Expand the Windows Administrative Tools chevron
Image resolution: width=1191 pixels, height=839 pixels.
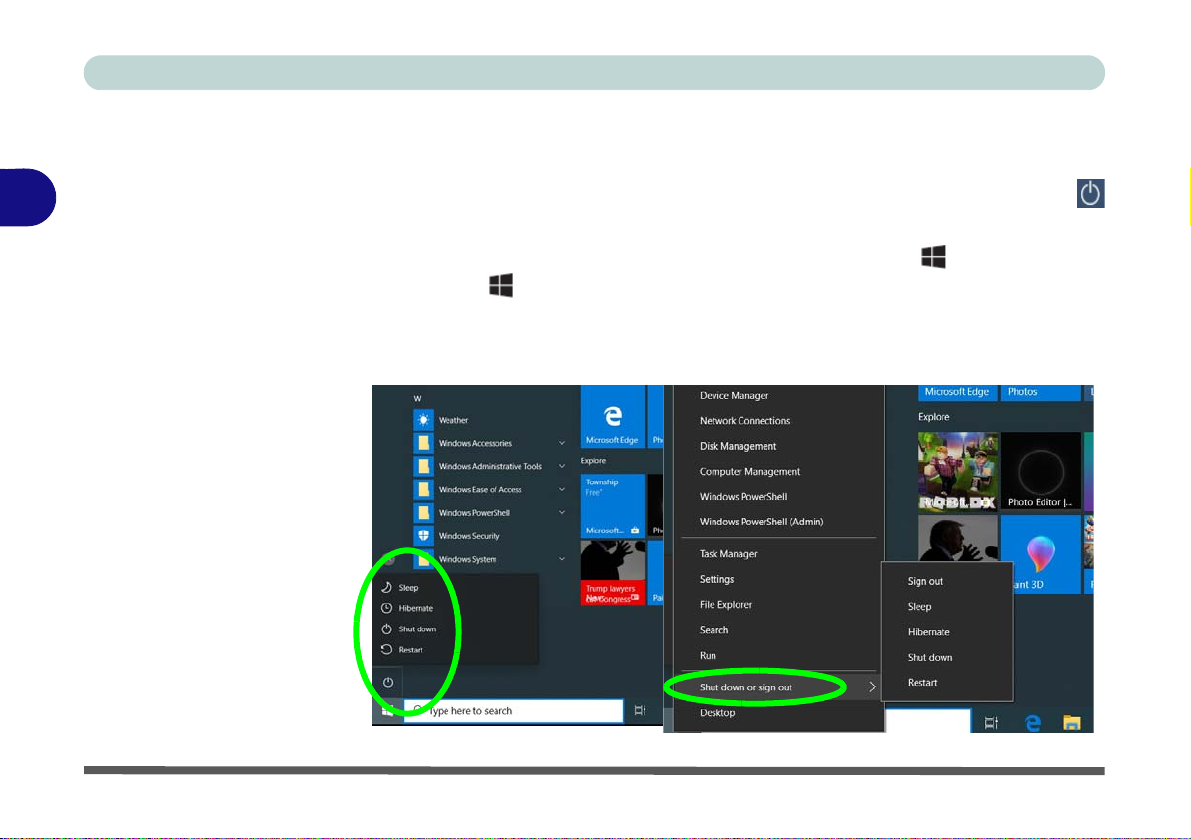(562, 466)
